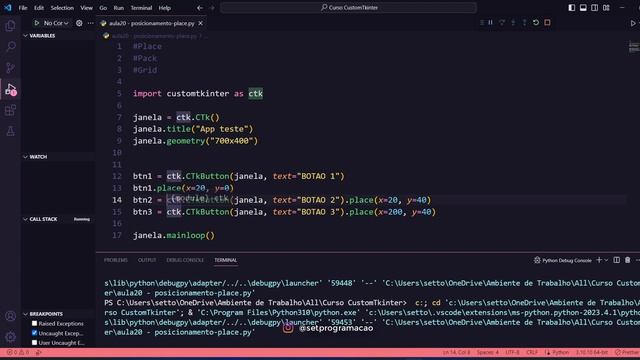640x360 pixels.
Task: Select the Terminal panel tab
Action: point(226,260)
